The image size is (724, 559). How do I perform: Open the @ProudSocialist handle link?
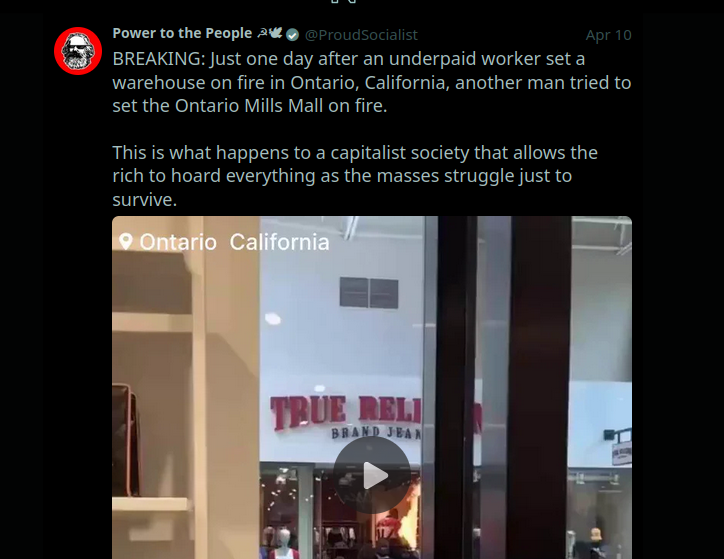tap(361, 35)
